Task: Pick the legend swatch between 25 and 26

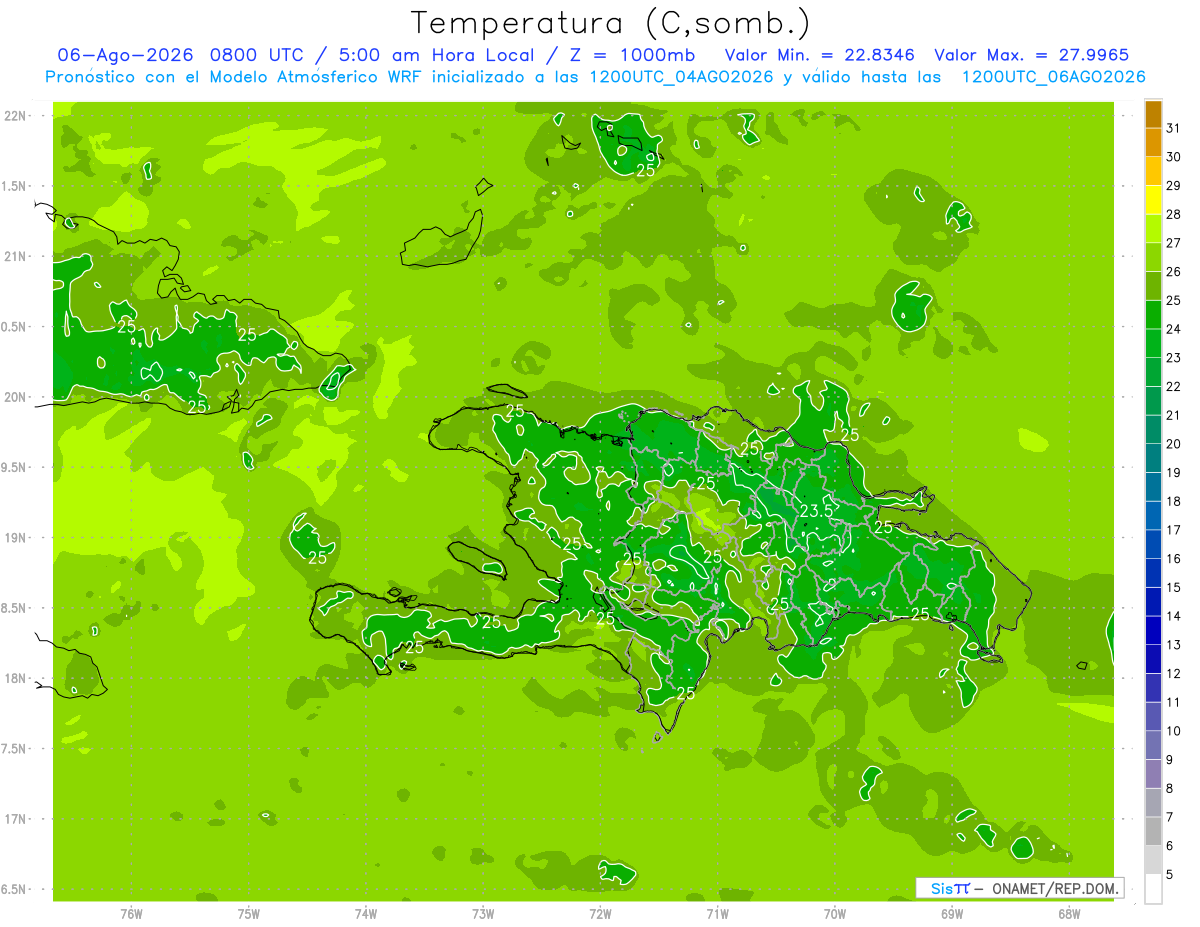Action: coord(1154,286)
